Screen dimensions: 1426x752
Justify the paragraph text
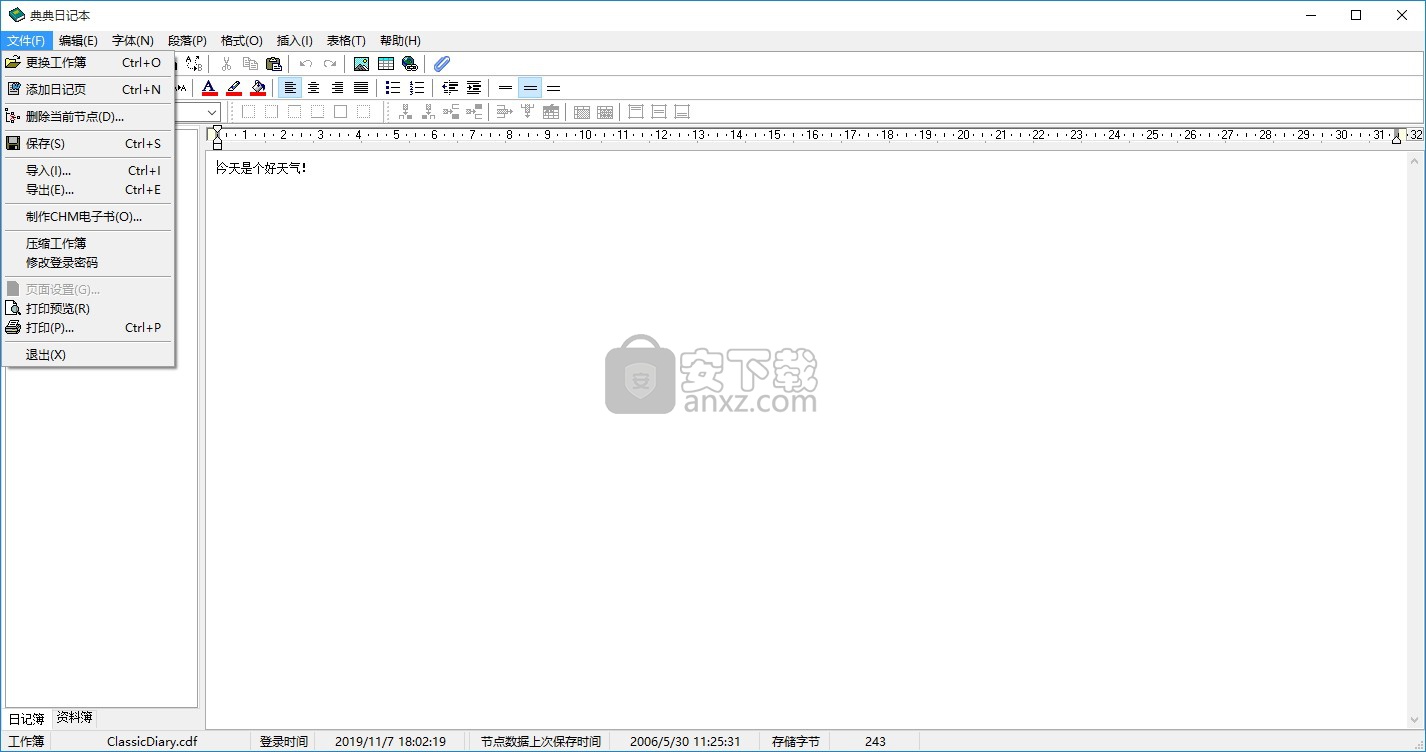(x=361, y=88)
